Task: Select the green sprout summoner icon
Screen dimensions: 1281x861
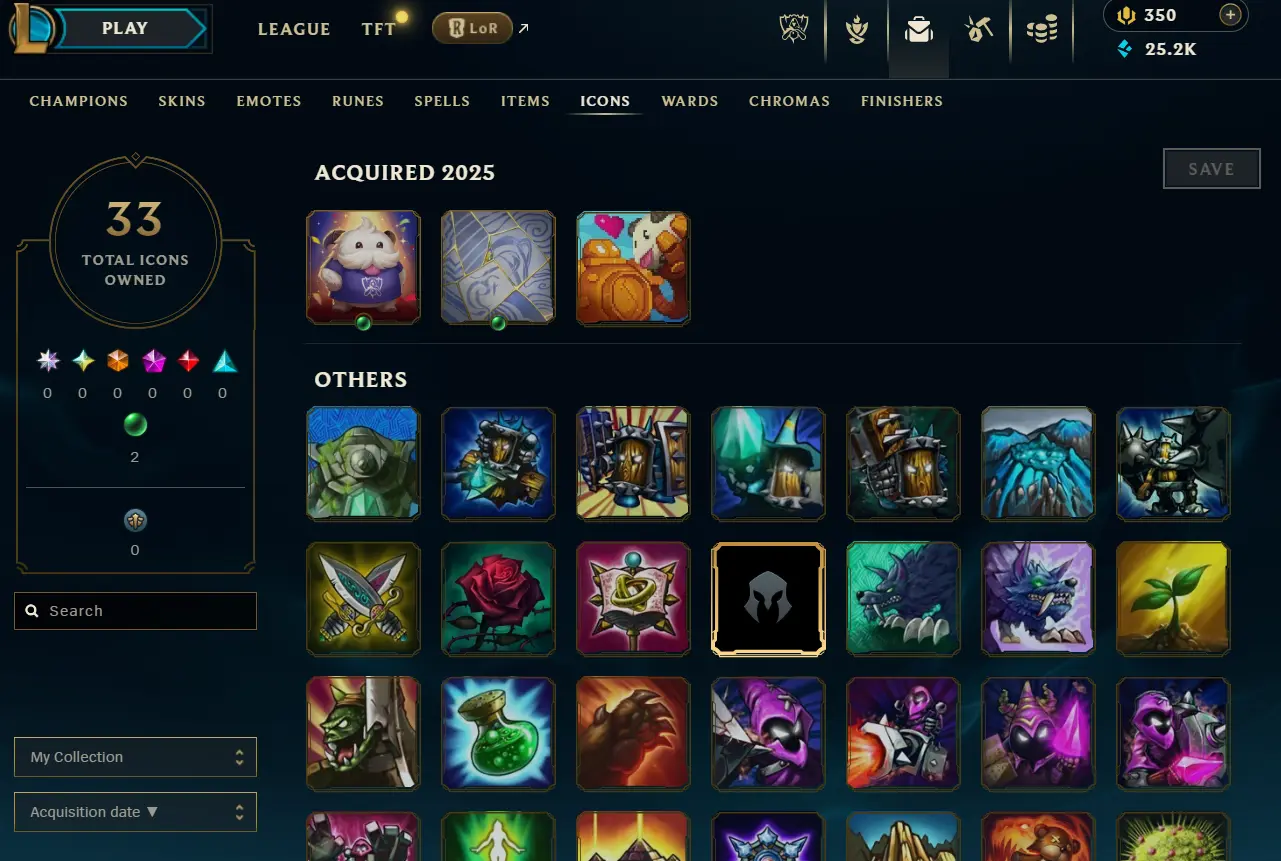Action: point(1173,599)
